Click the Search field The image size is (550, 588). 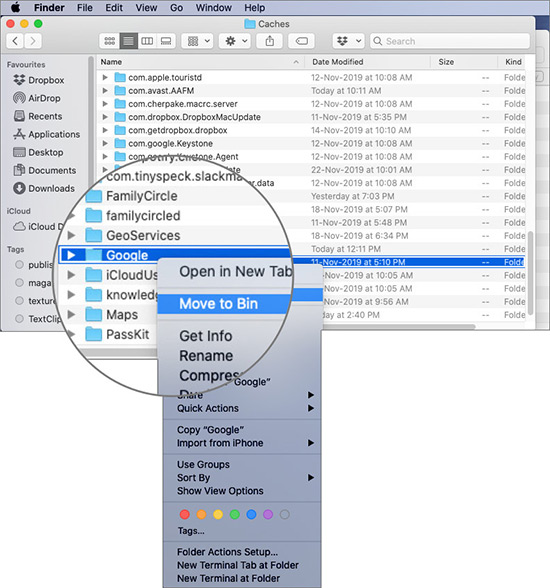tap(450, 41)
